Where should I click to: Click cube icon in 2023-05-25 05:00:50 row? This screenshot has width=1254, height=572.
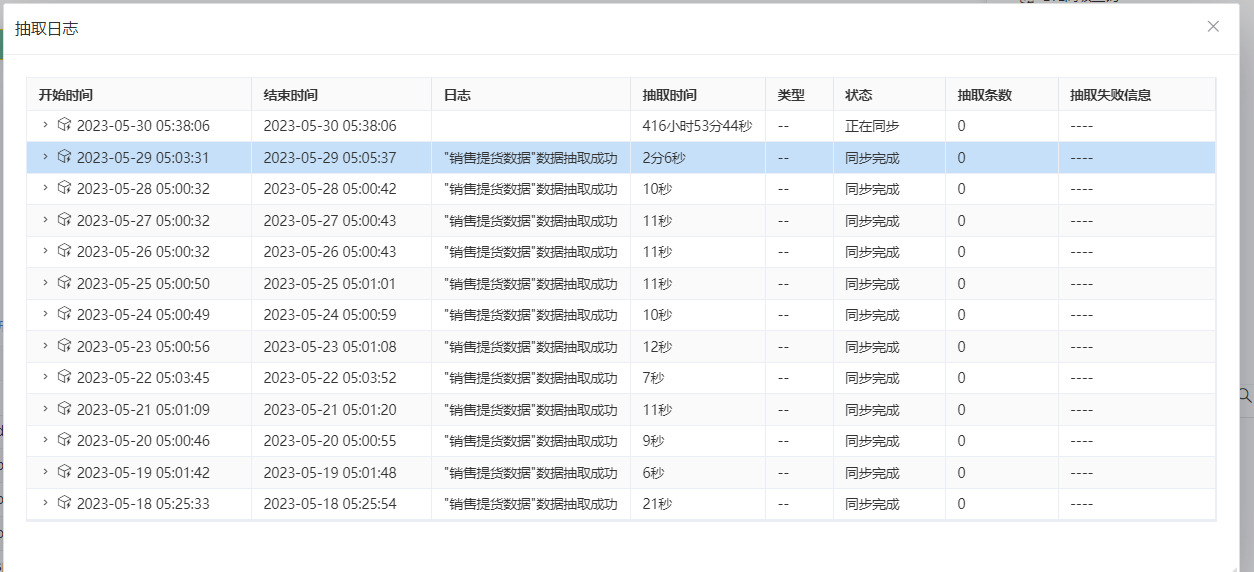(x=64, y=283)
